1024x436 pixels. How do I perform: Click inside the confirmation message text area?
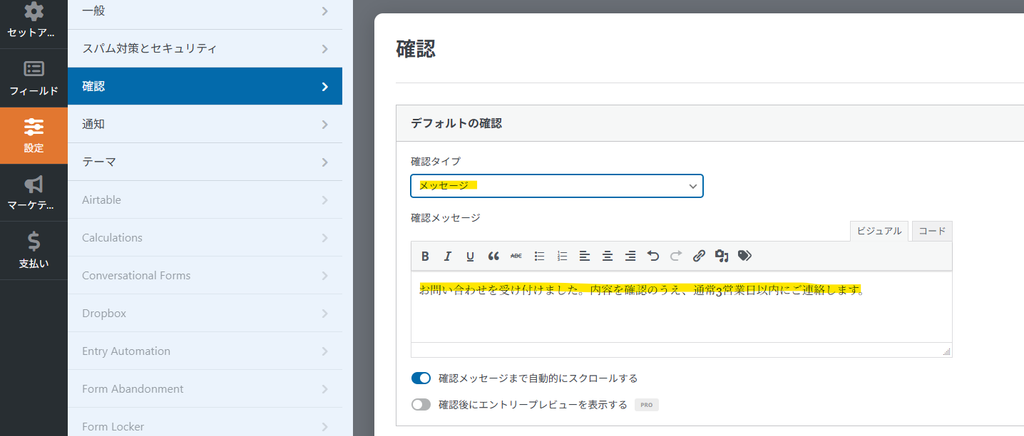[x=681, y=306]
